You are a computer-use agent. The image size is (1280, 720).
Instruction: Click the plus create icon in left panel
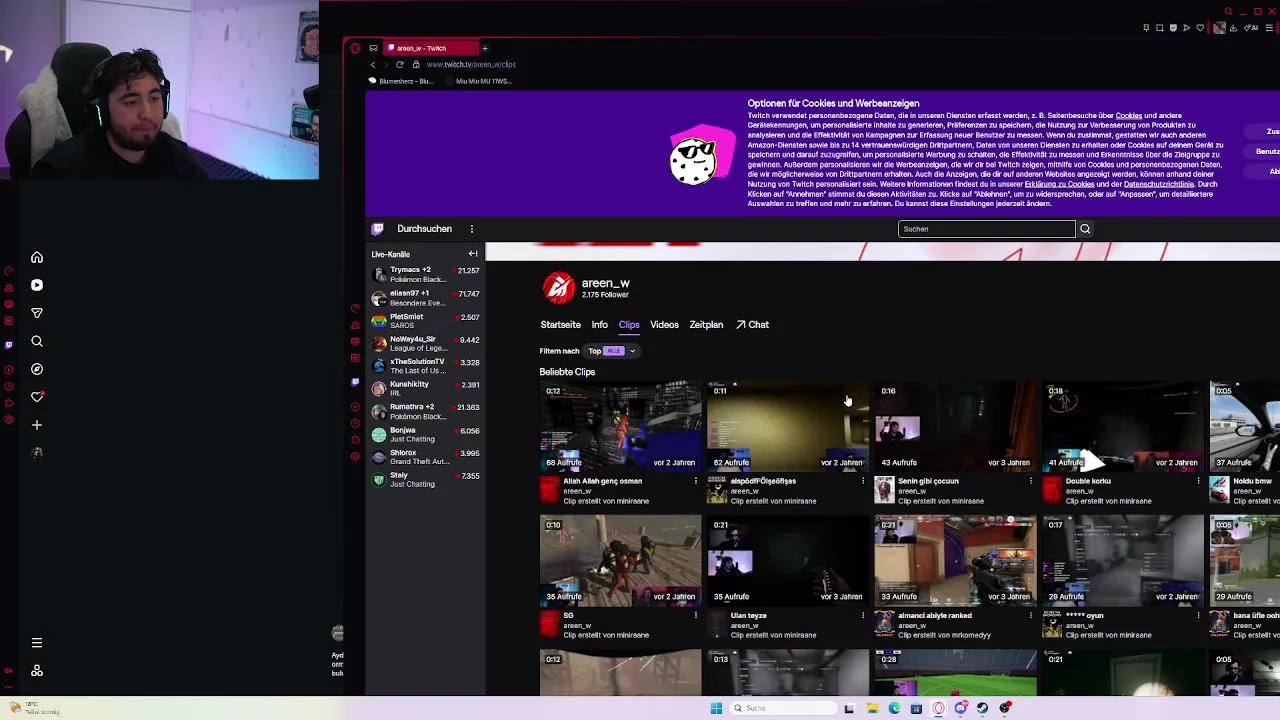pyautogui.click(x=37, y=425)
